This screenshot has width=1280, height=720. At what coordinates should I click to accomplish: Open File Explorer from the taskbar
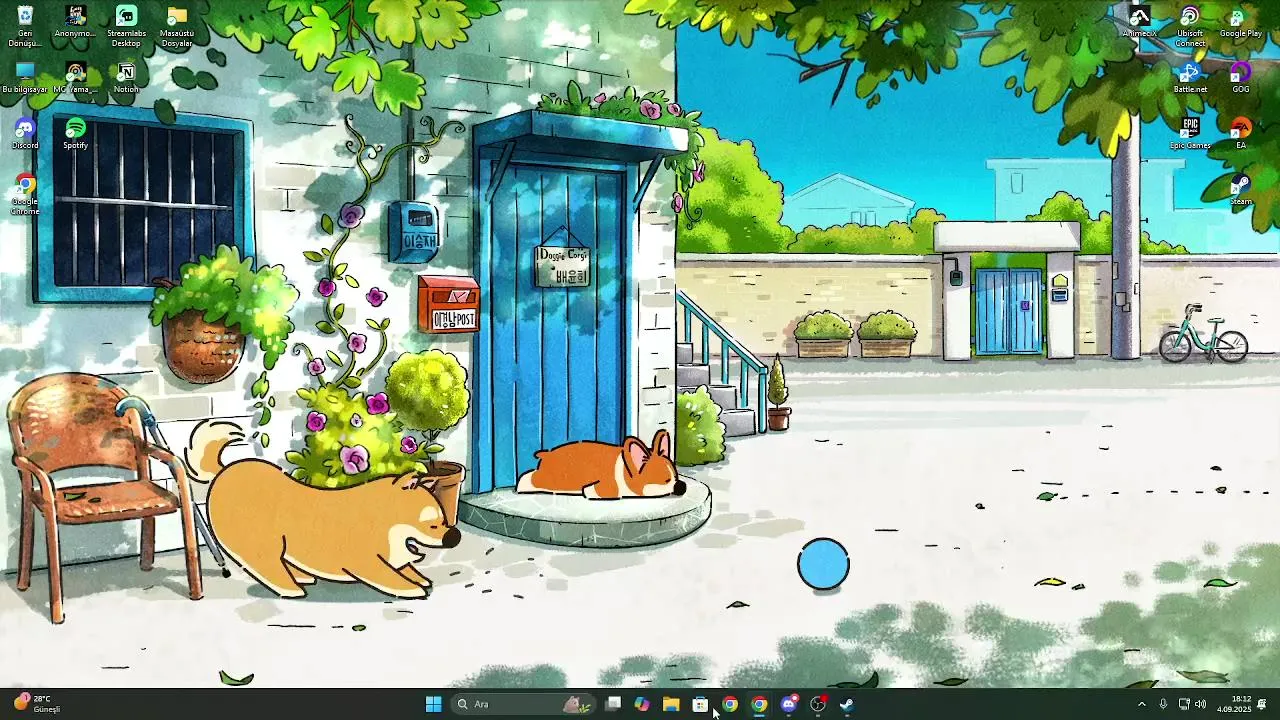[671, 704]
